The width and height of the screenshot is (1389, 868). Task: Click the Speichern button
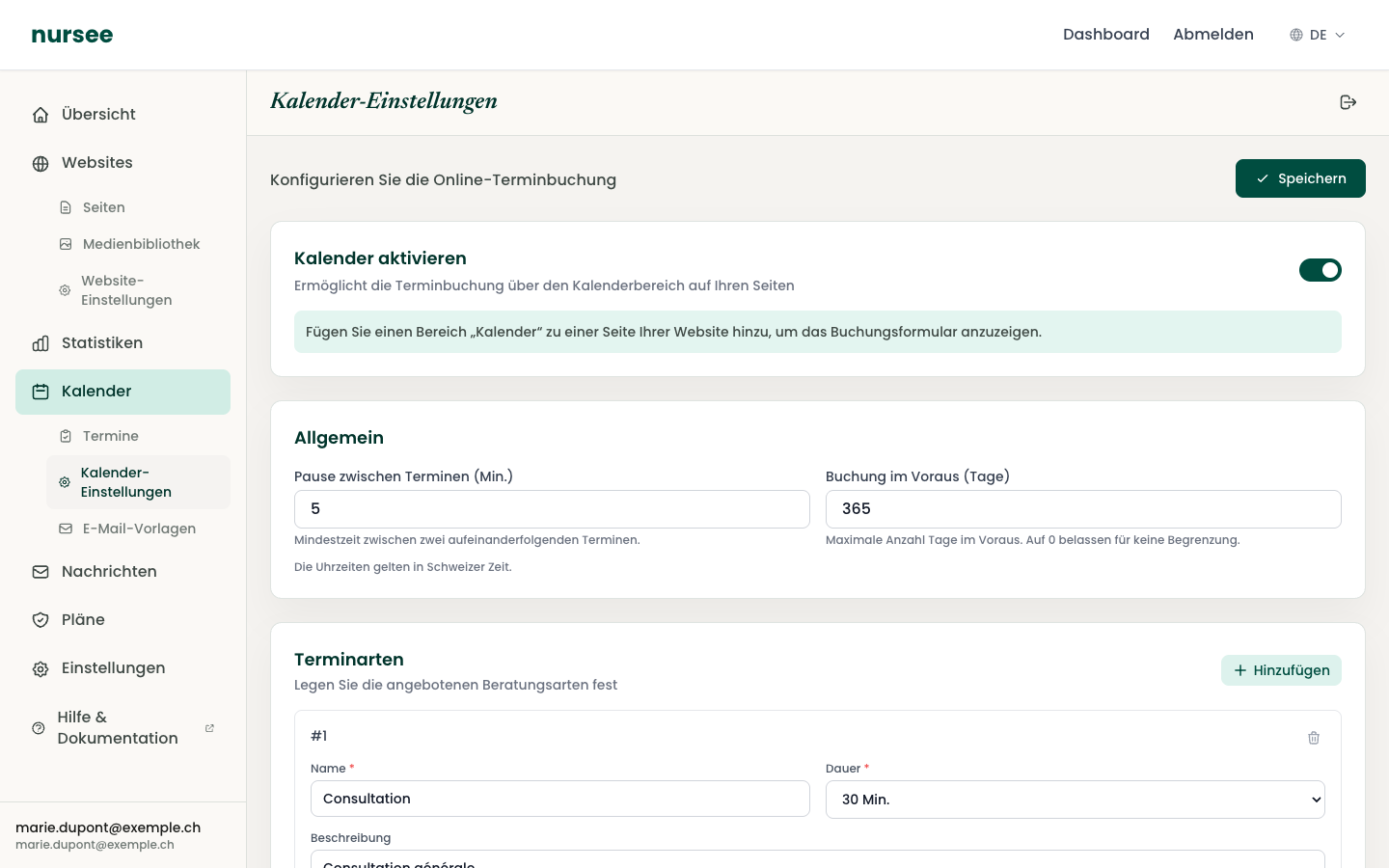tap(1300, 178)
